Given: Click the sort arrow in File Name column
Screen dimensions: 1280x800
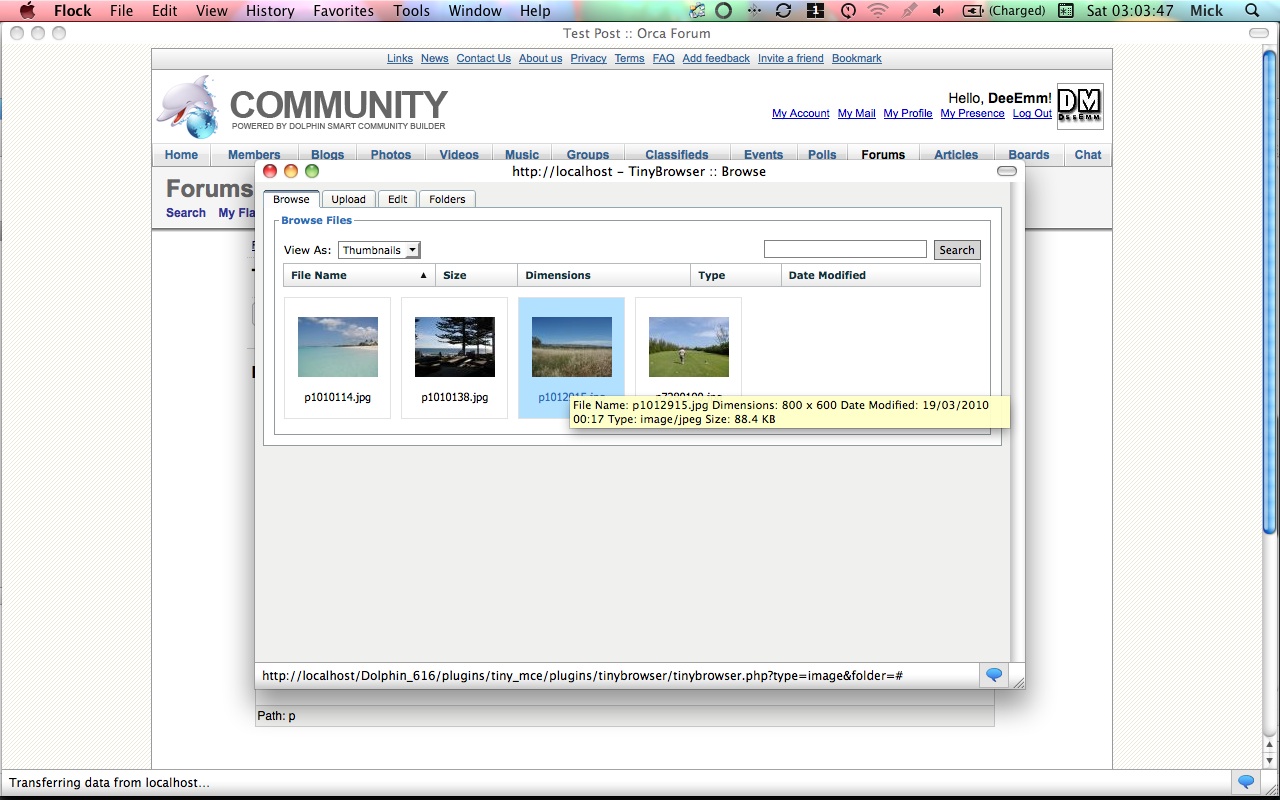Looking at the screenshot, I should point(423,275).
